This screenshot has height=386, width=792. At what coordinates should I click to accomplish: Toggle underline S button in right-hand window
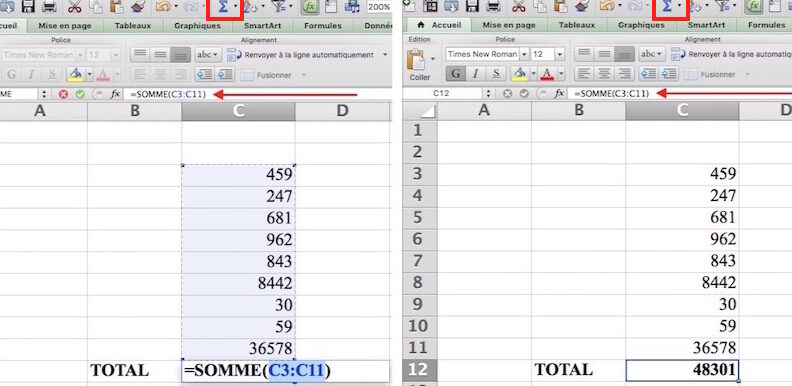click(x=496, y=74)
